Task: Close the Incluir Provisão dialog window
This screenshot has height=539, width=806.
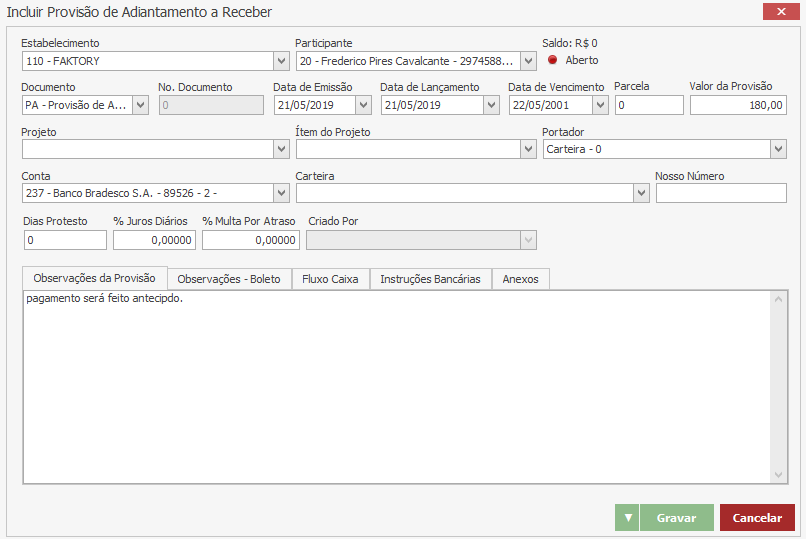Action: coord(778,12)
